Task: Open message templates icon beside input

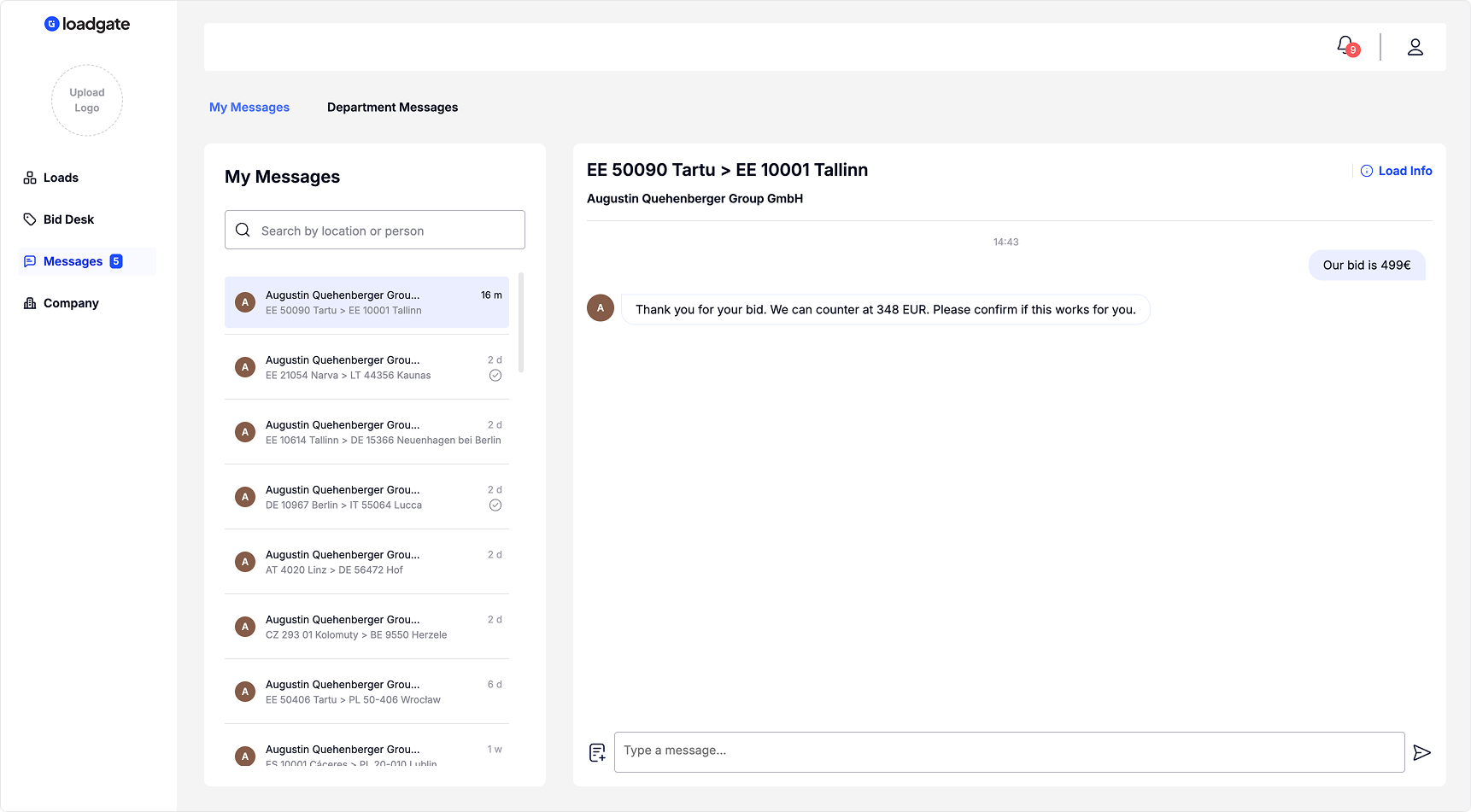Action: [x=597, y=752]
